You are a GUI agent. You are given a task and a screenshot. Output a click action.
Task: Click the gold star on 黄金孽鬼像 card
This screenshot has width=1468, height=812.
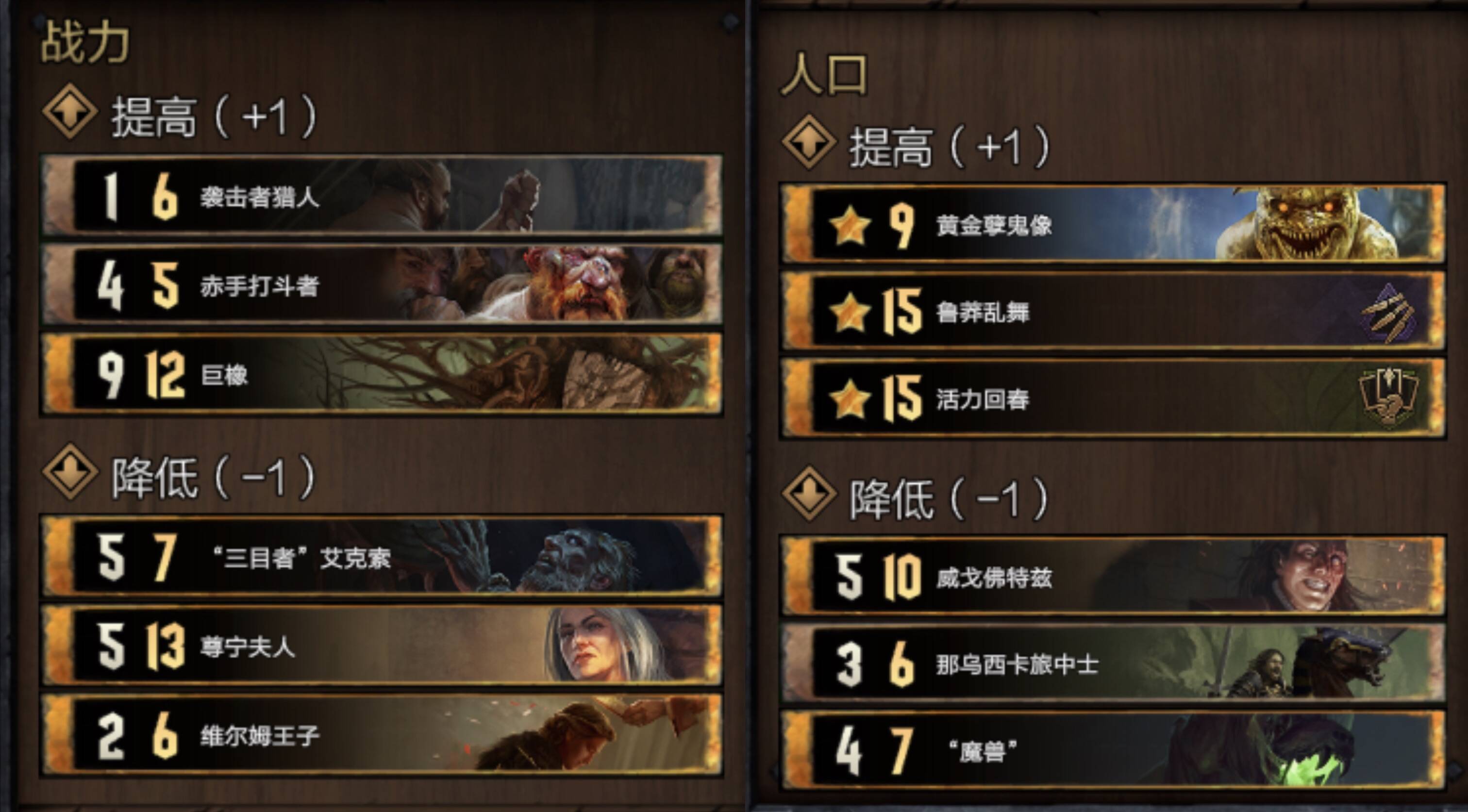850,225
